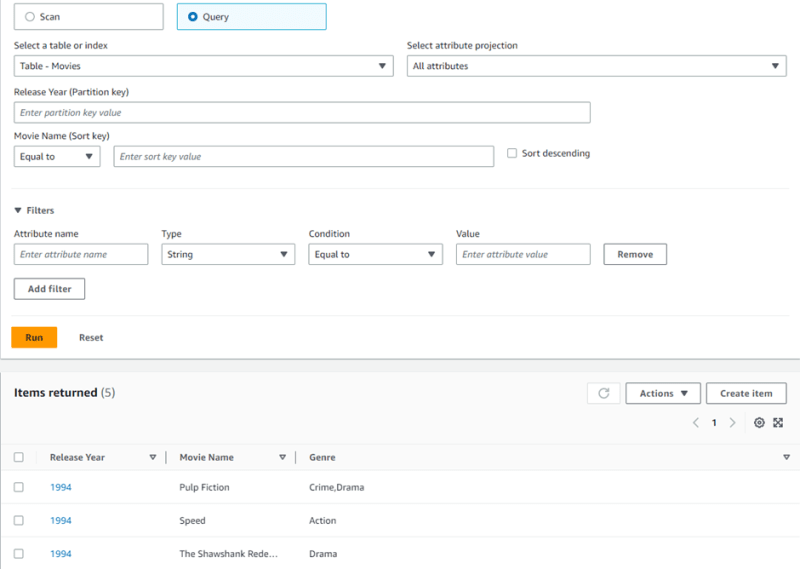Remove the current filter row
The height and width of the screenshot is (569, 800).
(635, 254)
